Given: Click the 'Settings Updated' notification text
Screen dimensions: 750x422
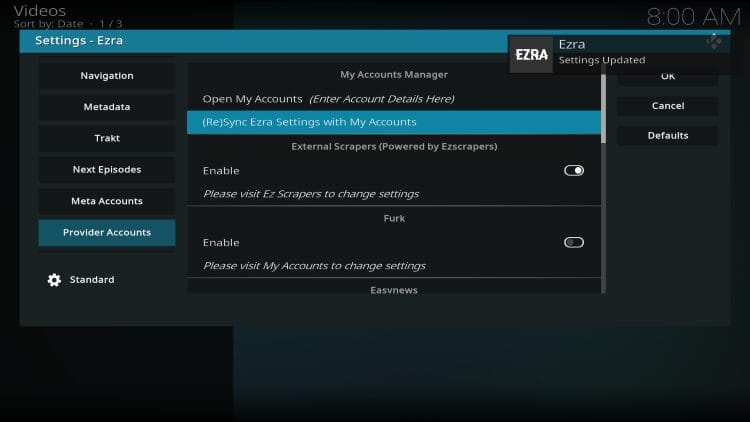Looking at the screenshot, I should (602, 60).
